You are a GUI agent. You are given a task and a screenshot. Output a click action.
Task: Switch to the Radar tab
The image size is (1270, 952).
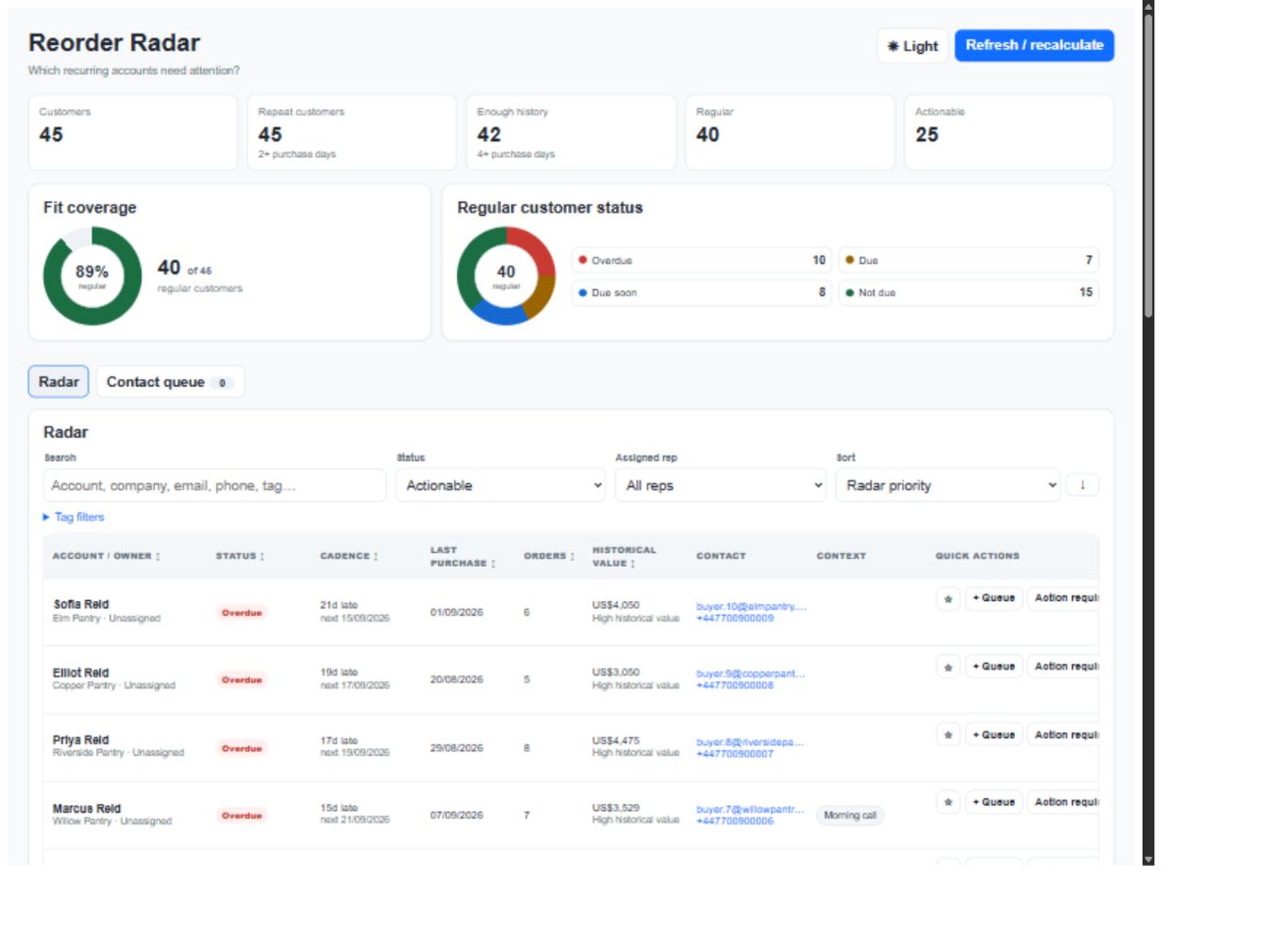(59, 381)
